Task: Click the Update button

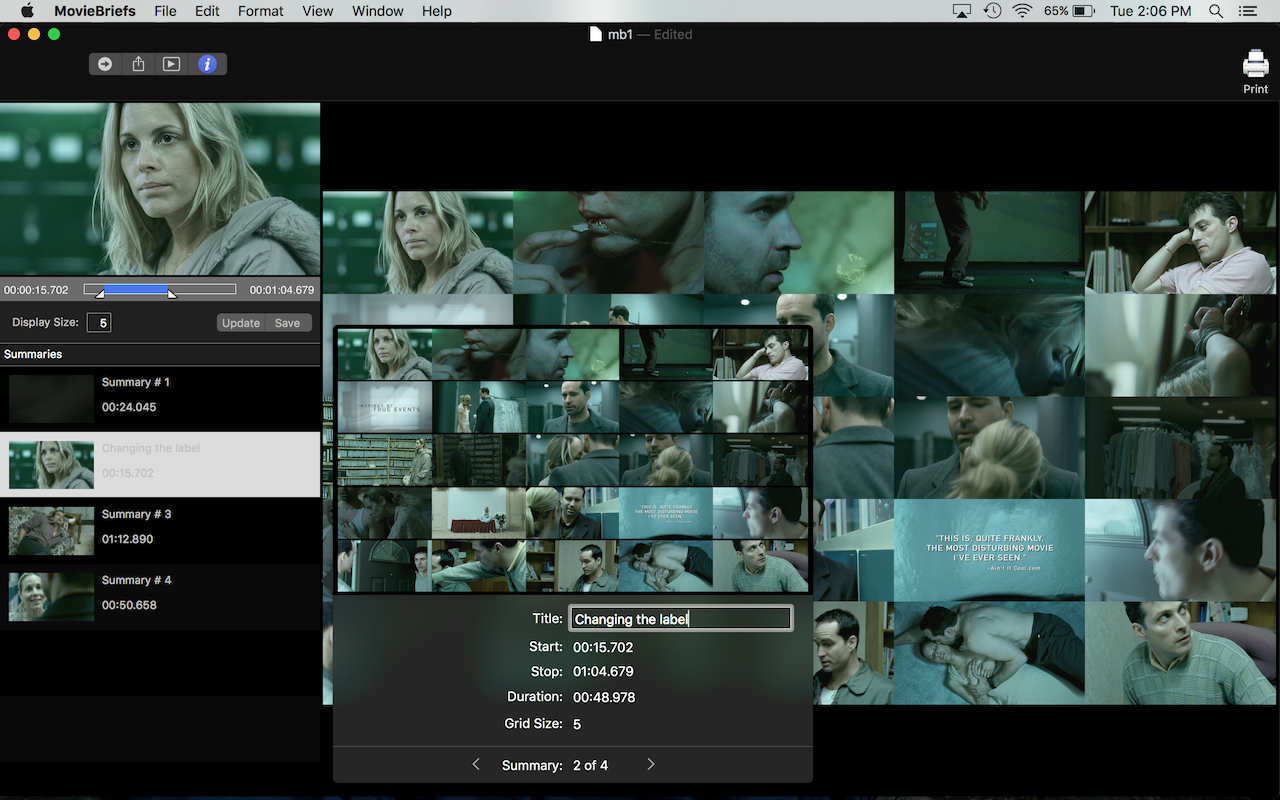Action: (x=241, y=323)
